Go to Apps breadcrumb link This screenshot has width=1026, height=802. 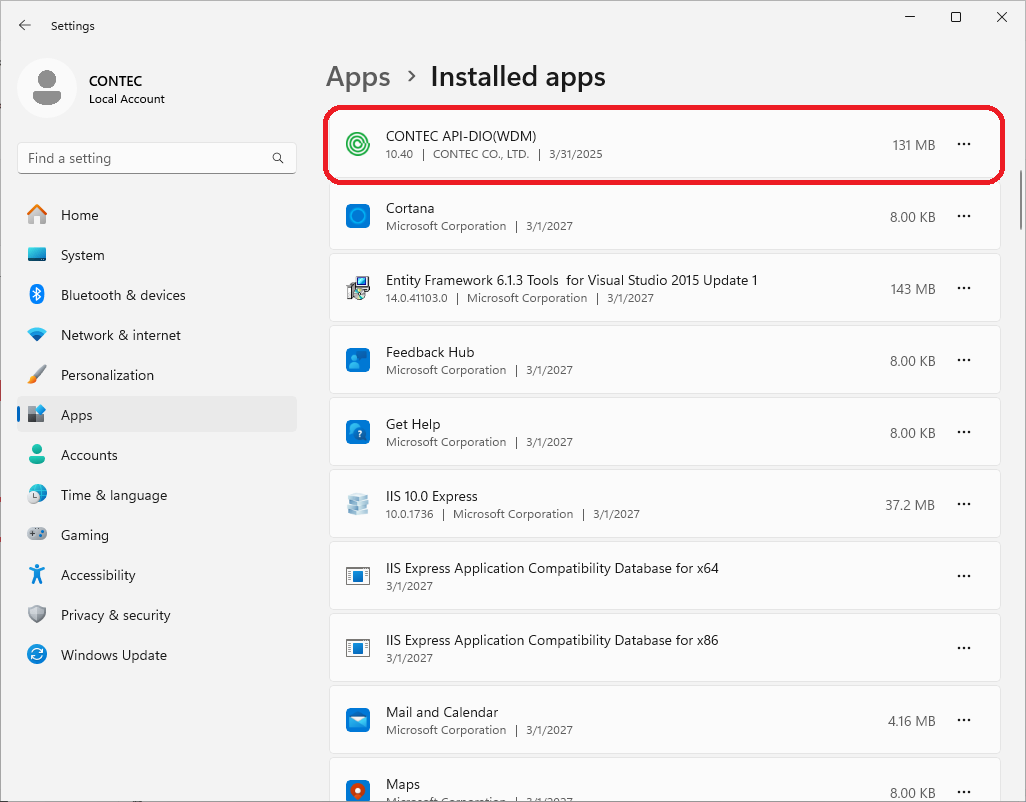click(358, 77)
